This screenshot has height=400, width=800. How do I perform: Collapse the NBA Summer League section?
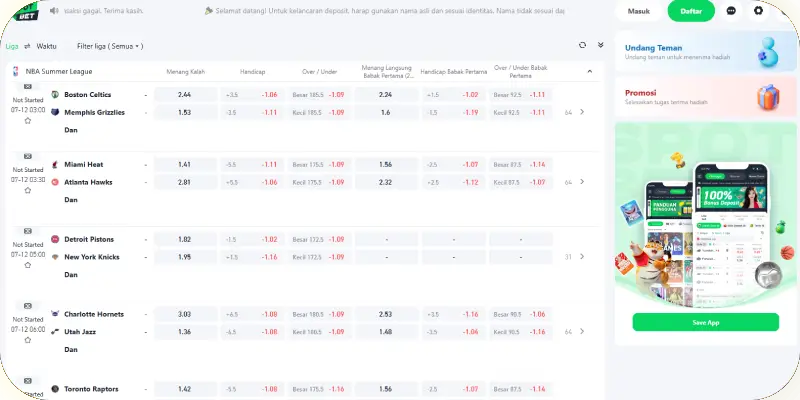click(590, 71)
